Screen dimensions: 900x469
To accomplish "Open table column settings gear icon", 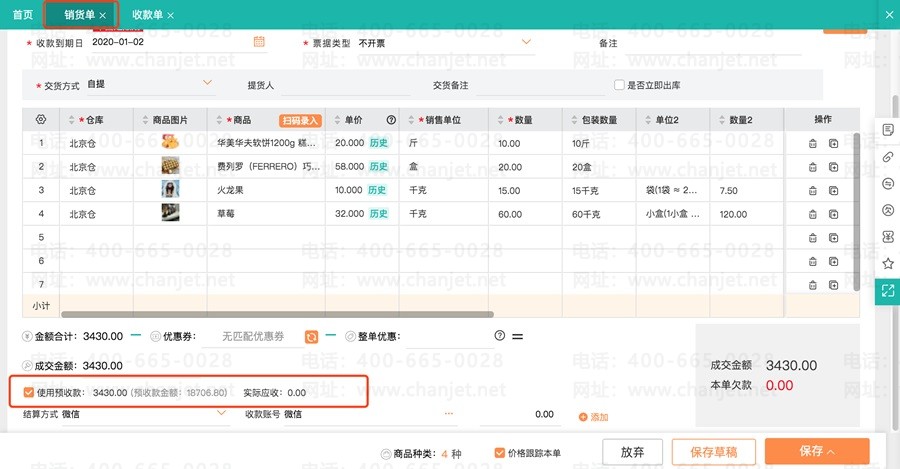I will tap(41, 120).
